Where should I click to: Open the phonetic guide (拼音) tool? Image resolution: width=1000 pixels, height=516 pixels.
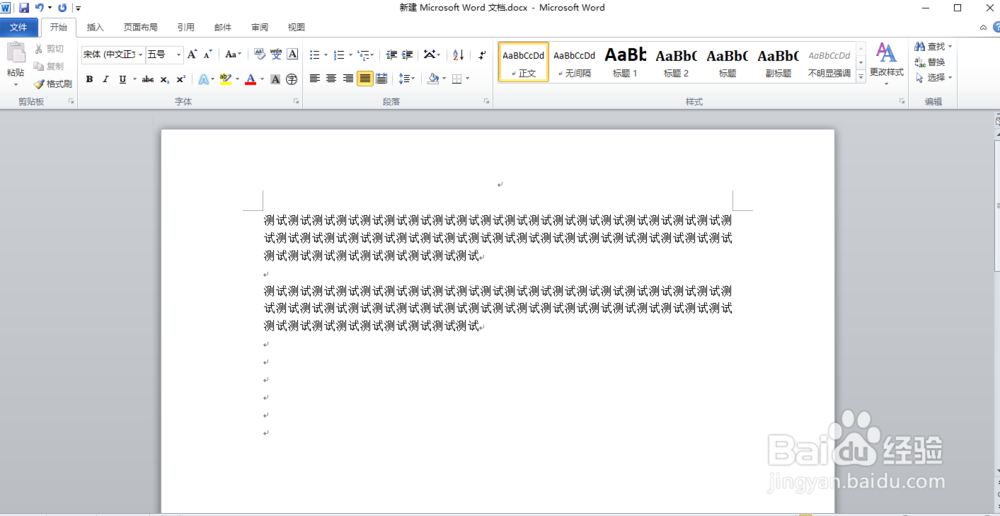tap(276, 55)
